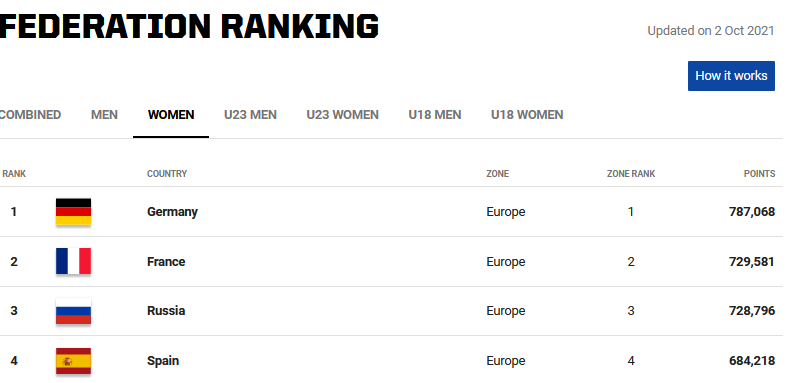This screenshot has width=787, height=383.
Task: Select the U18 MEN tab
Action: pyautogui.click(x=435, y=115)
